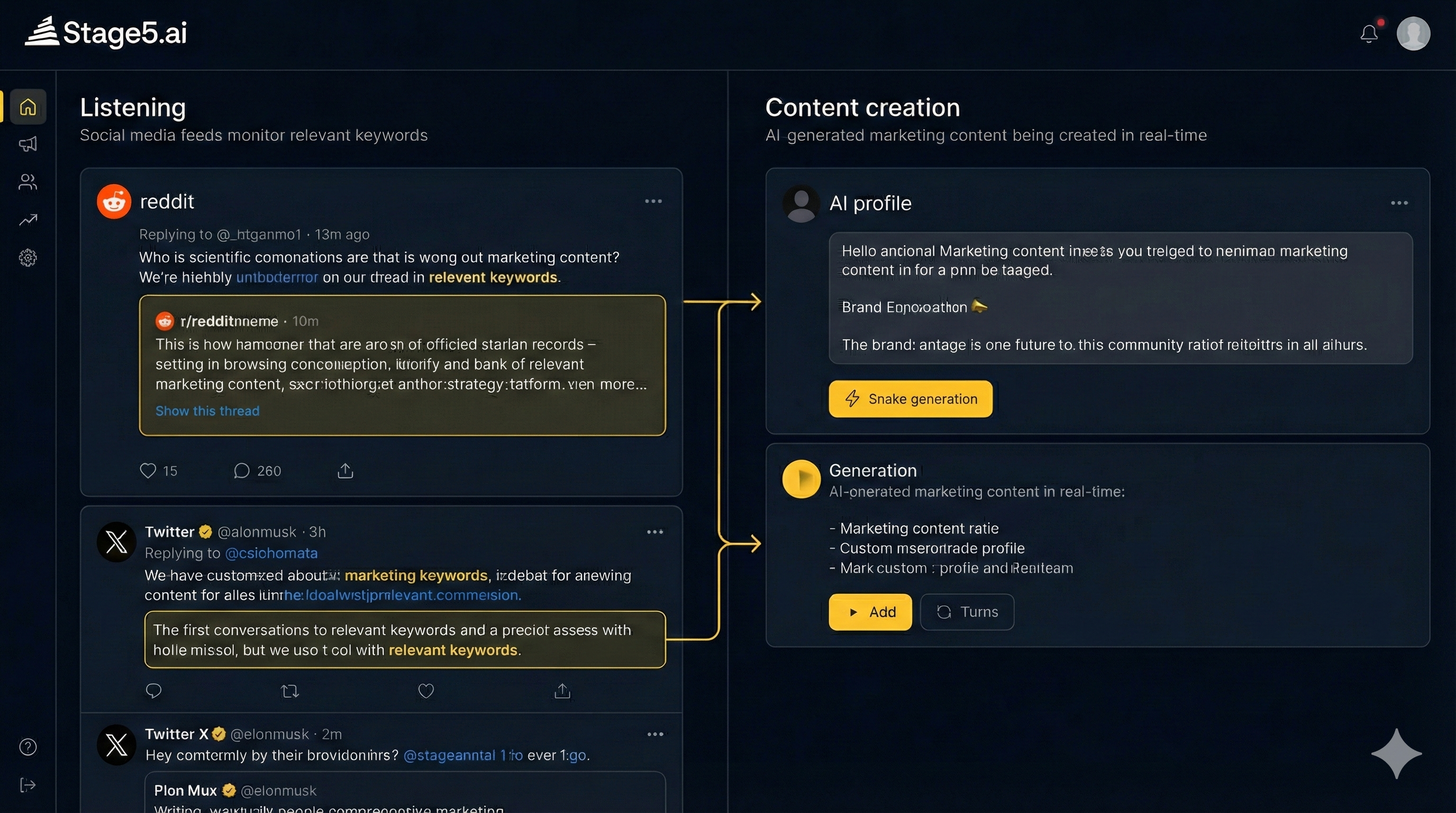
Task: Open the 260 comments on reddit post
Action: click(x=257, y=471)
